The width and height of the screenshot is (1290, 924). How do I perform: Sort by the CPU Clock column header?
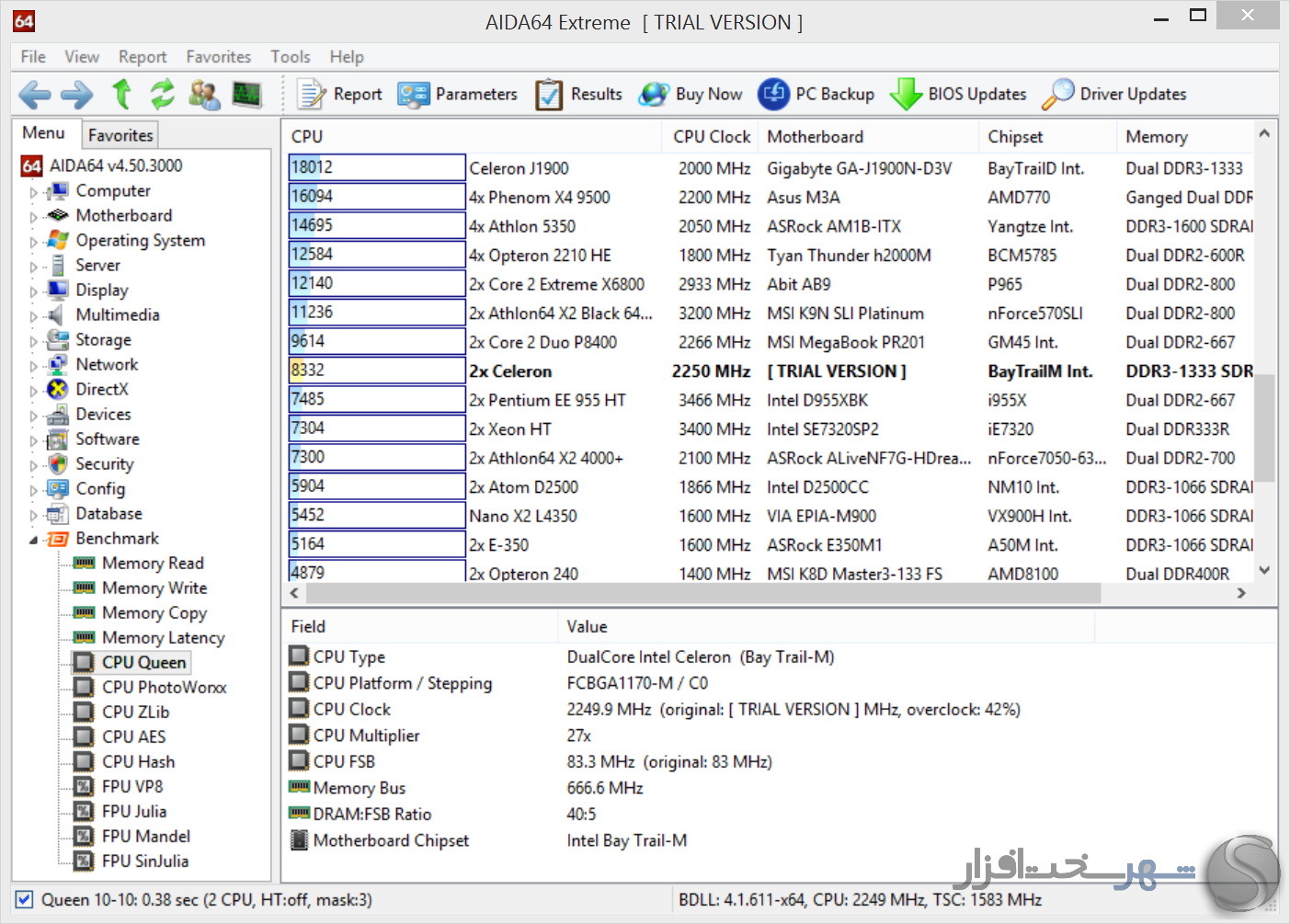click(x=710, y=137)
